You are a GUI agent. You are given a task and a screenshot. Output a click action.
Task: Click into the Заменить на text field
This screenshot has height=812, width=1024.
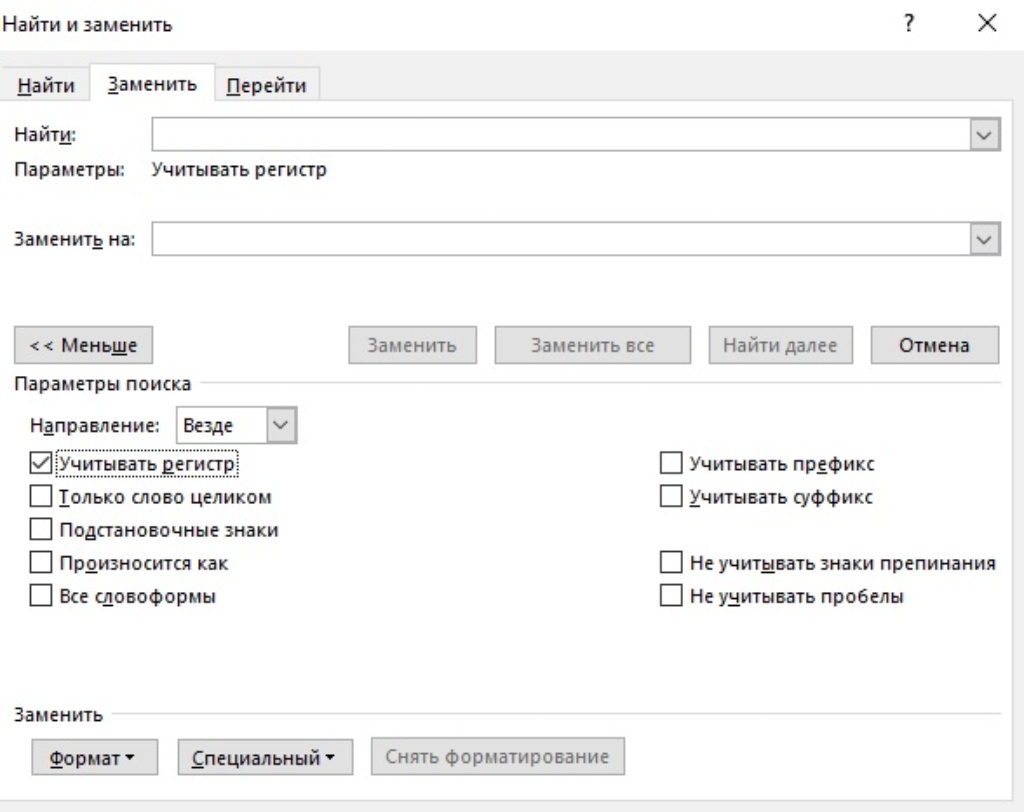(x=560, y=239)
